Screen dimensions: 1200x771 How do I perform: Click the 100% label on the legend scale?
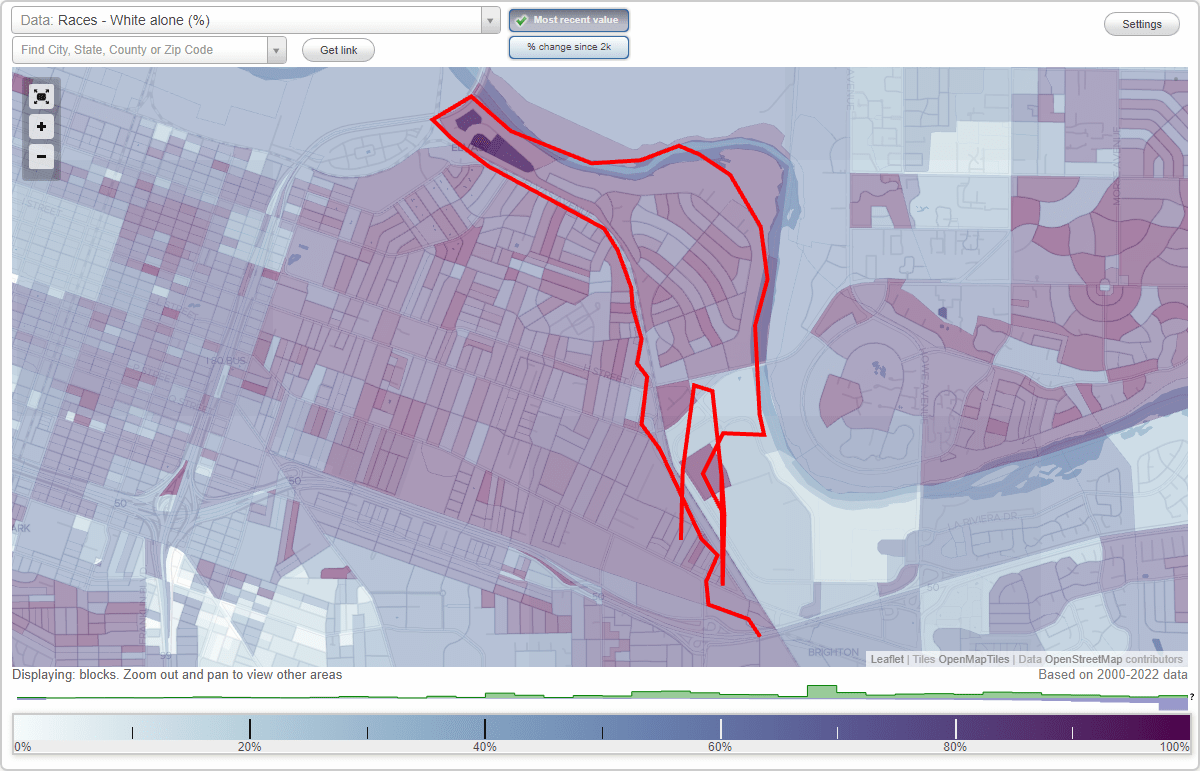tap(1174, 747)
